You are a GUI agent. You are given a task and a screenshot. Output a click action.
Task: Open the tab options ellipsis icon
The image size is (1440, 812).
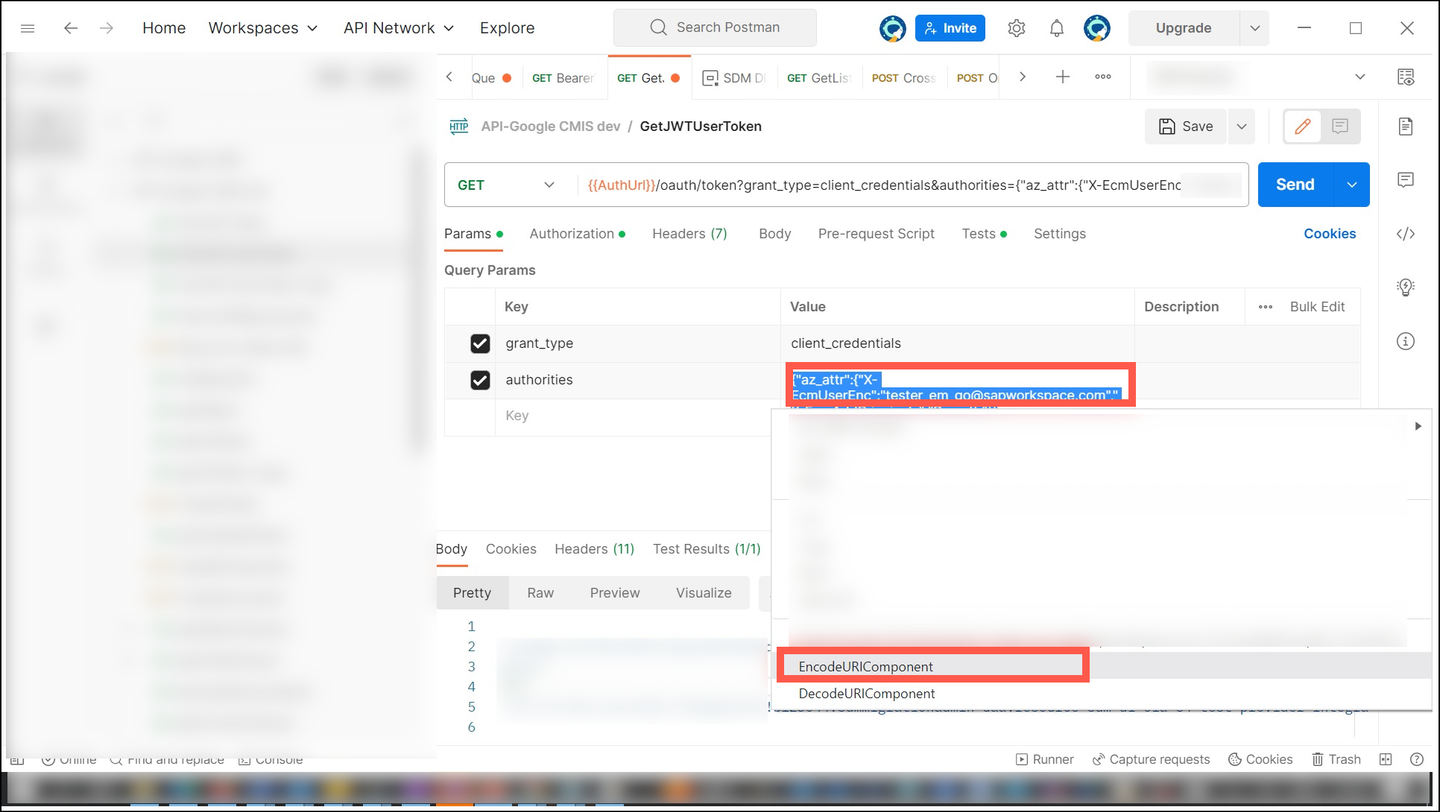pyautogui.click(x=1103, y=77)
